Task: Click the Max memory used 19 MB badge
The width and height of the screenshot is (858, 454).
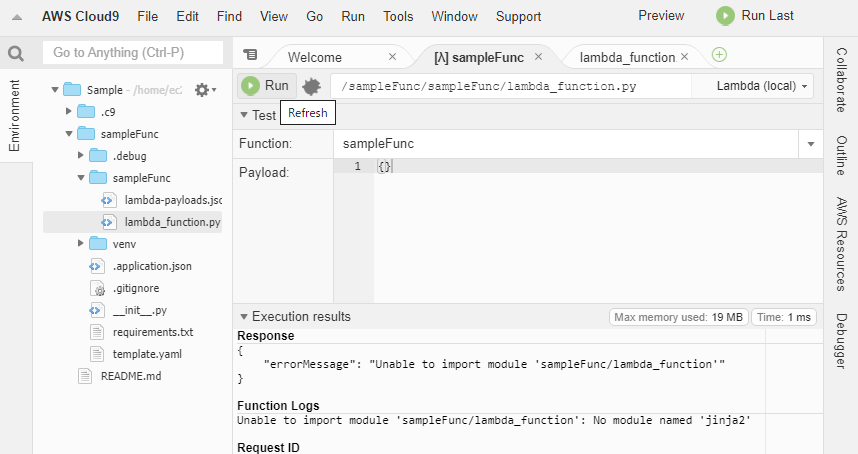Action: [679, 317]
